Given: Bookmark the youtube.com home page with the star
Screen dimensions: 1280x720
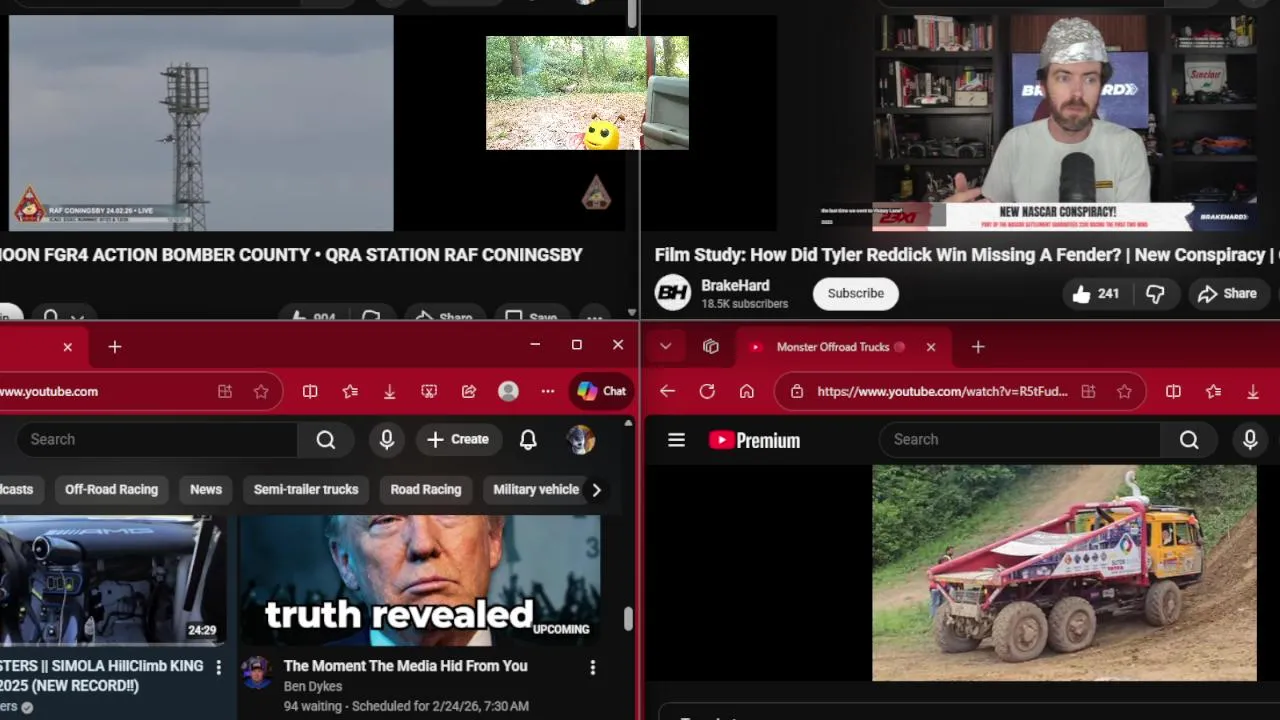Looking at the screenshot, I should click(x=261, y=392).
